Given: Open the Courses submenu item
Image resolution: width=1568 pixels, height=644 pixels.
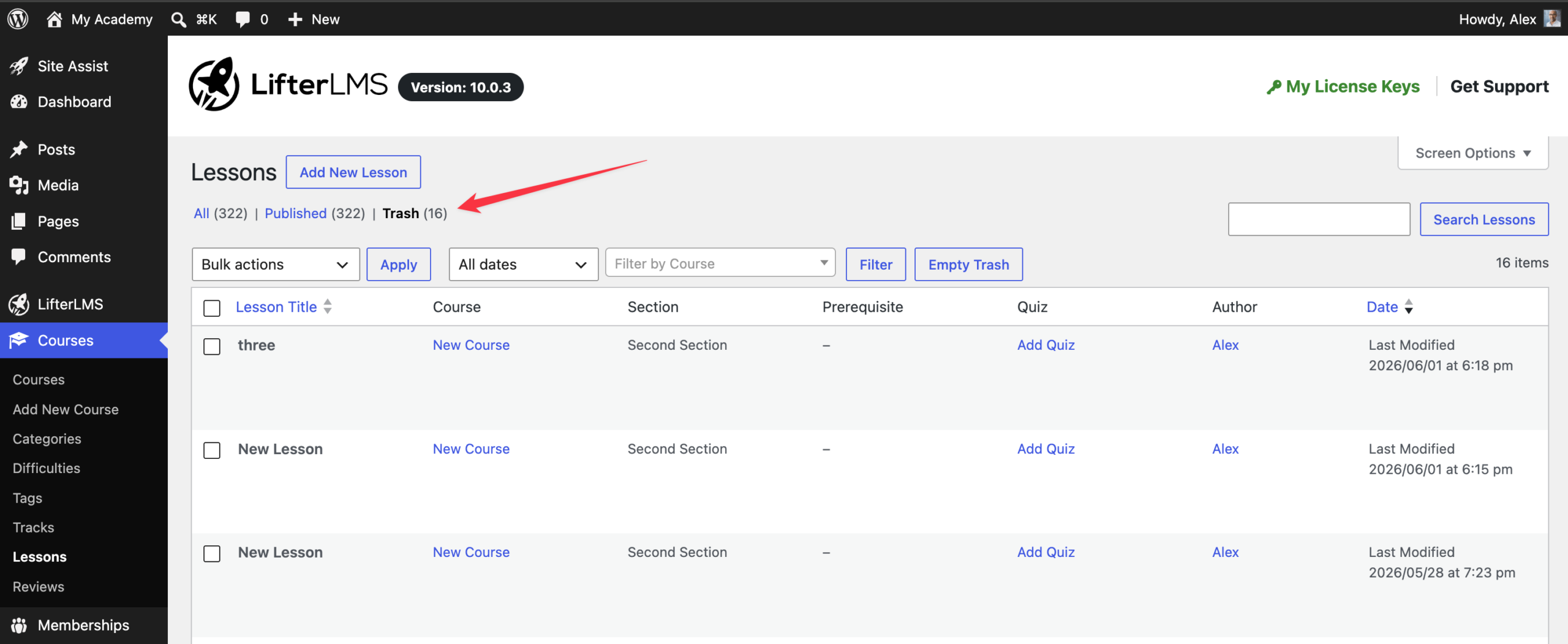Looking at the screenshot, I should click(39, 380).
